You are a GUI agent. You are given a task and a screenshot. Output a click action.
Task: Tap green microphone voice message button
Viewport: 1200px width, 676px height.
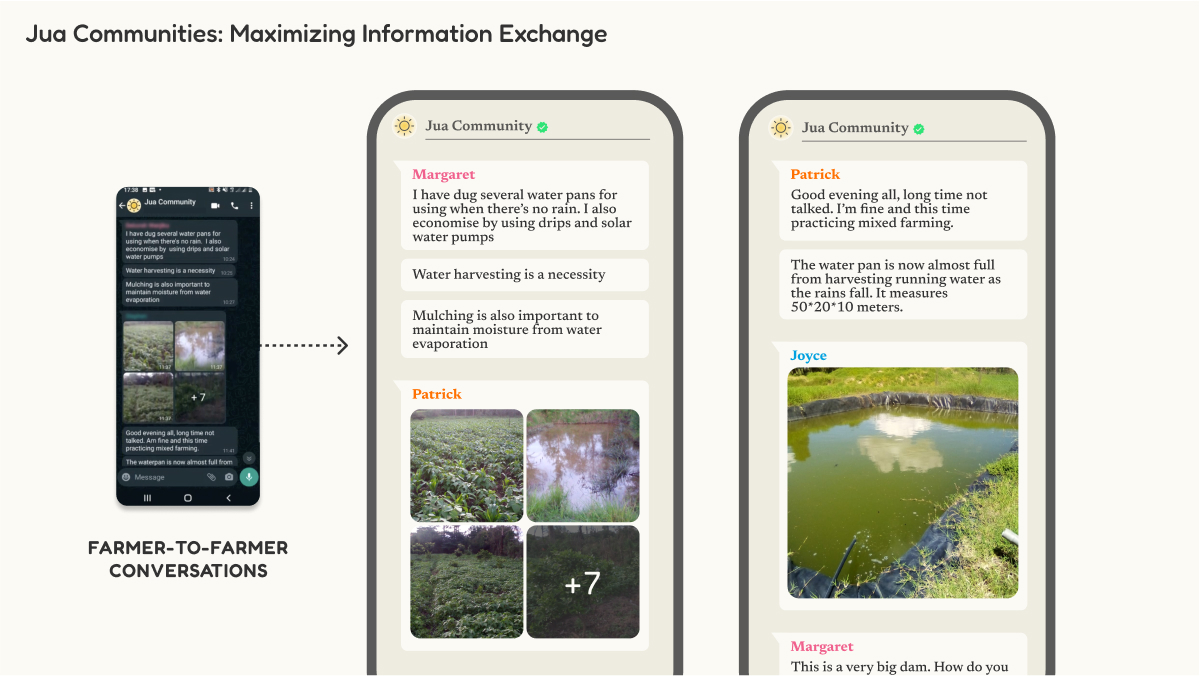pos(249,477)
